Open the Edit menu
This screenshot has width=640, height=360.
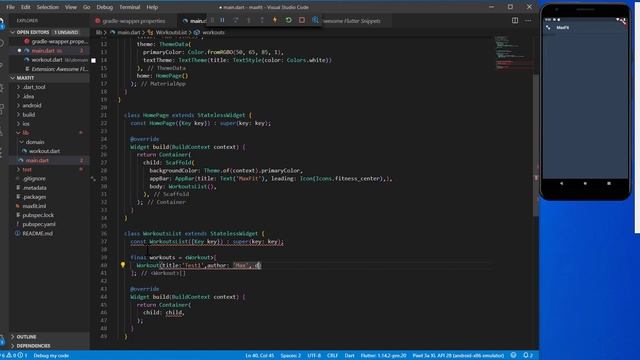[25, 7]
